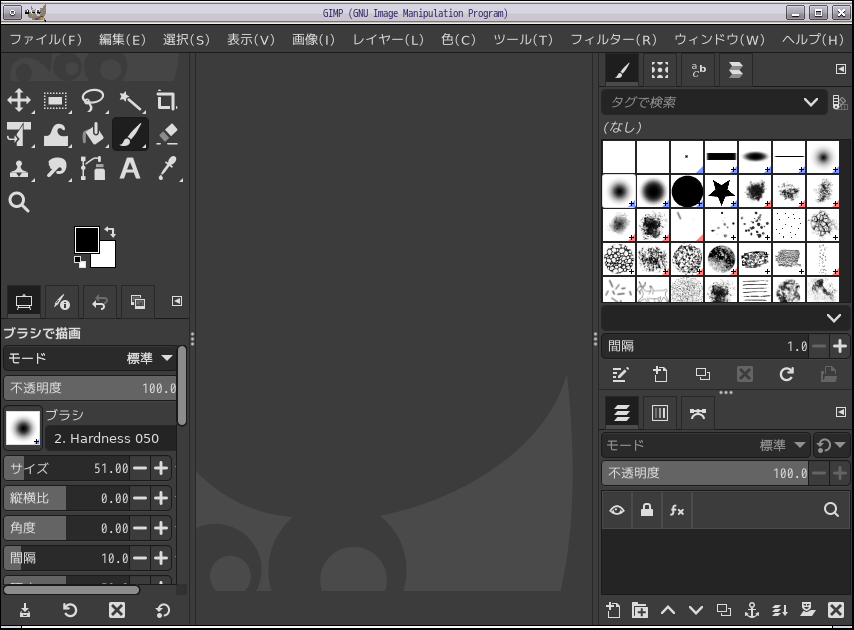This screenshot has width=854, height=630.
Task: Toggle the layer visibility eye icon
Action: click(617, 510)
